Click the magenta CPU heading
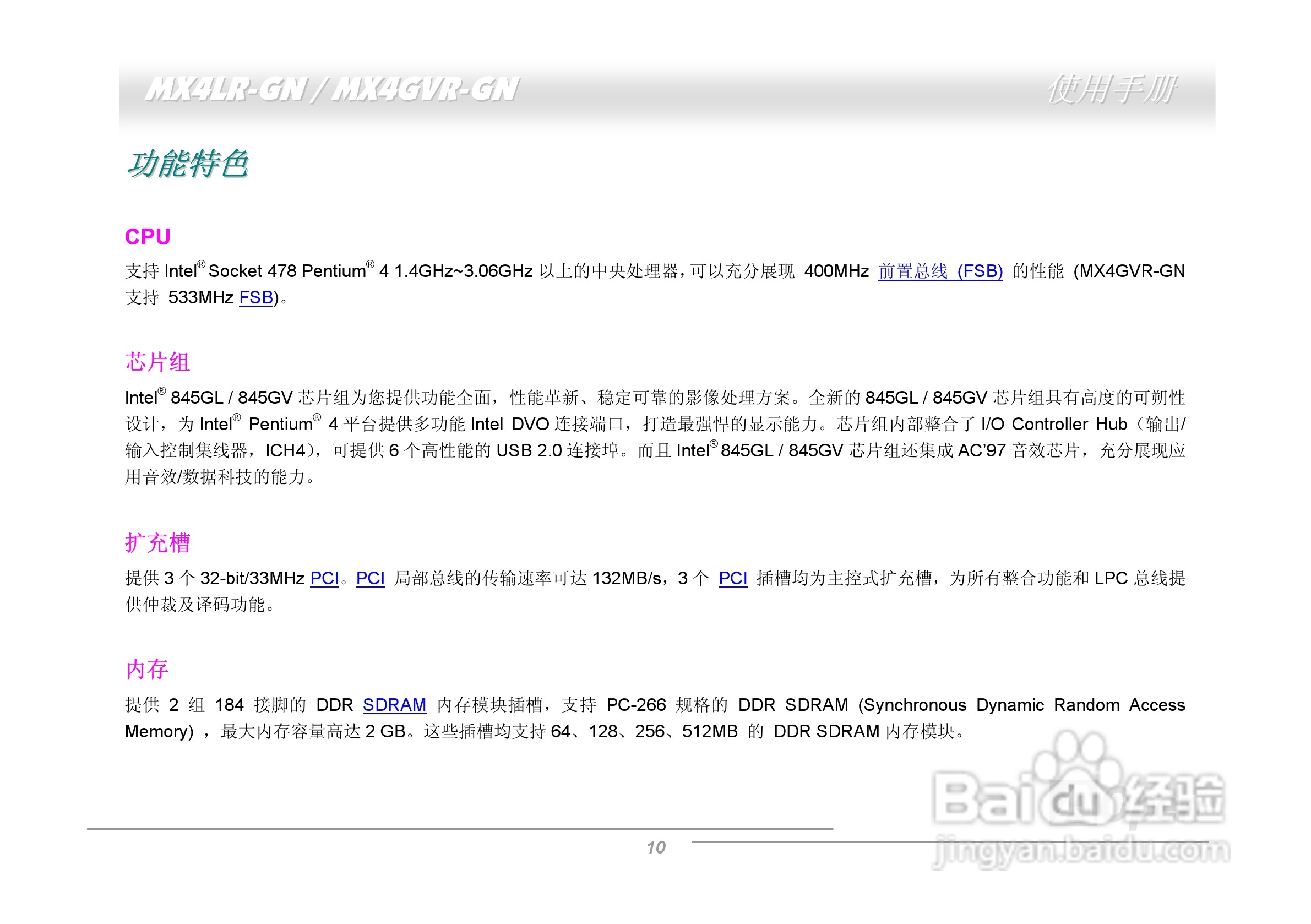Viewport: 1311px width, 924px height. [x=148, y=237]
